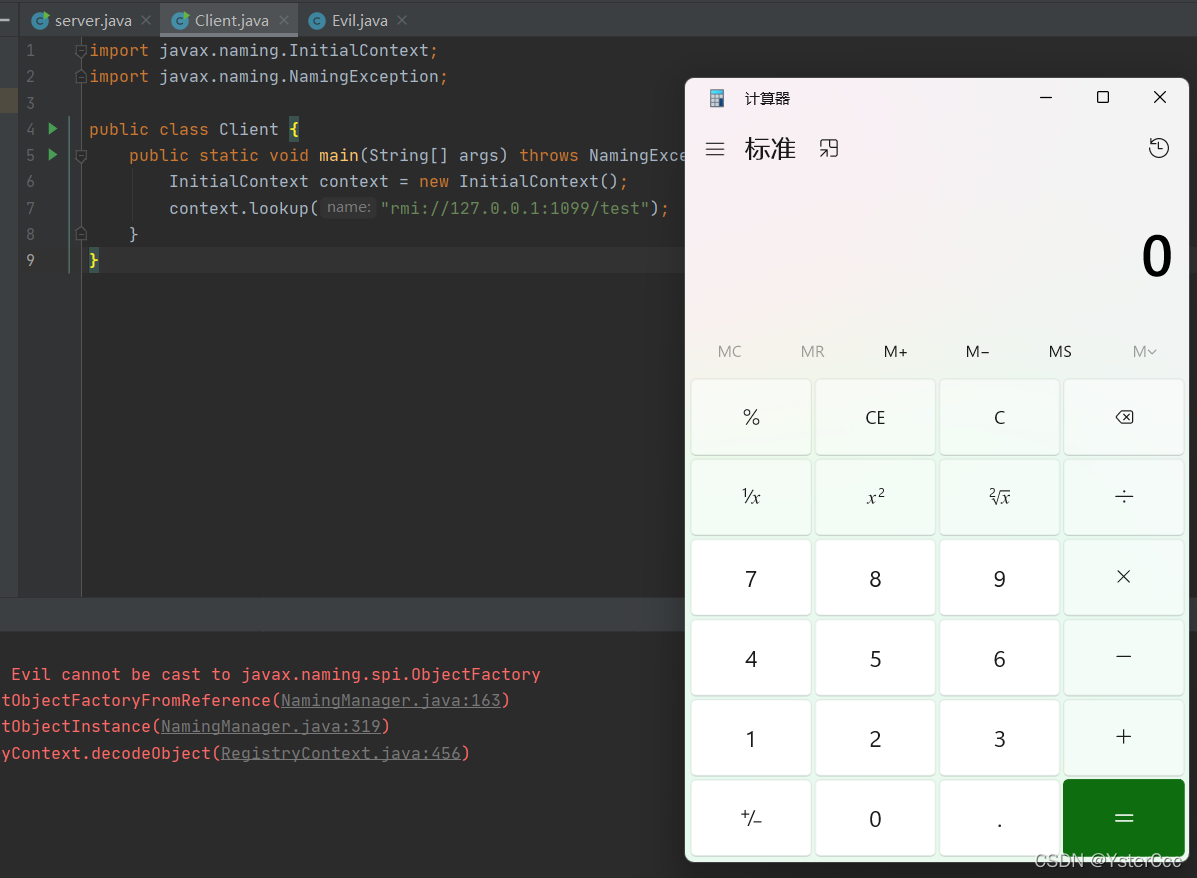Click the reciprocal 1/x key
Image resolution: width=1197 pixels, height=878 pixels.
751,497
